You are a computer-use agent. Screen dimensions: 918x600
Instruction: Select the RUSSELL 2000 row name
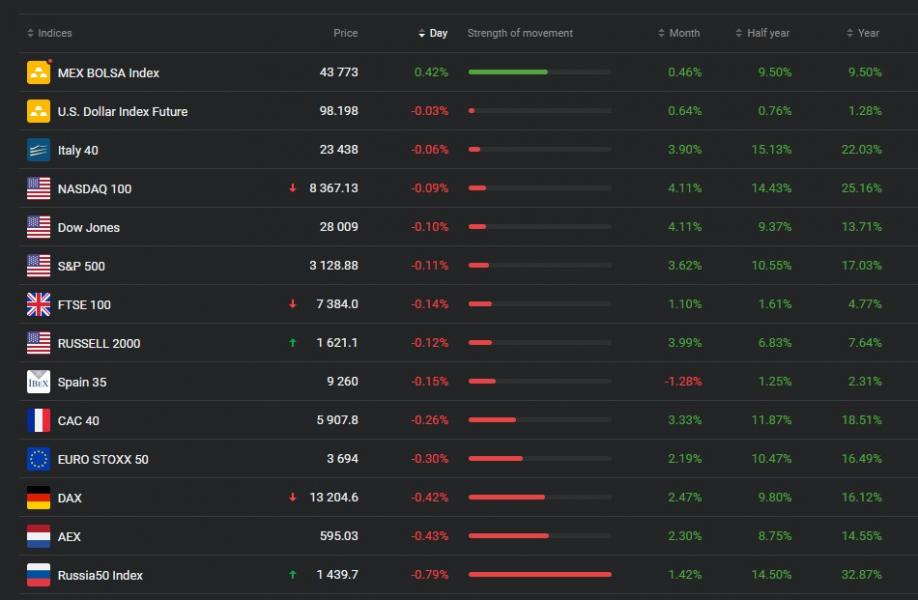(x=99, y=343)
